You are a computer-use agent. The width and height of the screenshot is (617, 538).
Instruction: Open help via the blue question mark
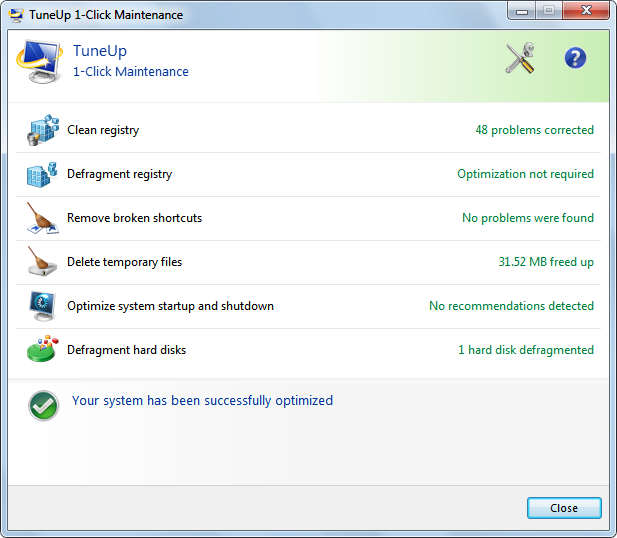point(575,58)
